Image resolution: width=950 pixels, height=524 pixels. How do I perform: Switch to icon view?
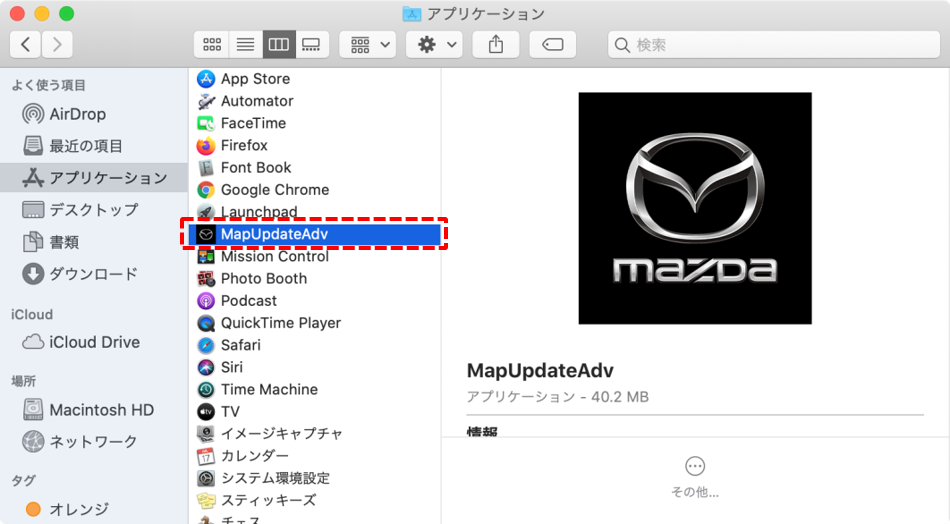coord(211,44)
